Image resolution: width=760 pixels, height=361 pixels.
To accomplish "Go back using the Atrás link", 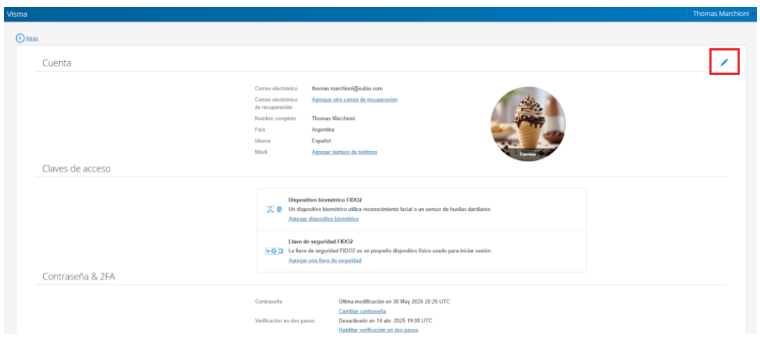I will pyautogui.click(x=32, y=38).
